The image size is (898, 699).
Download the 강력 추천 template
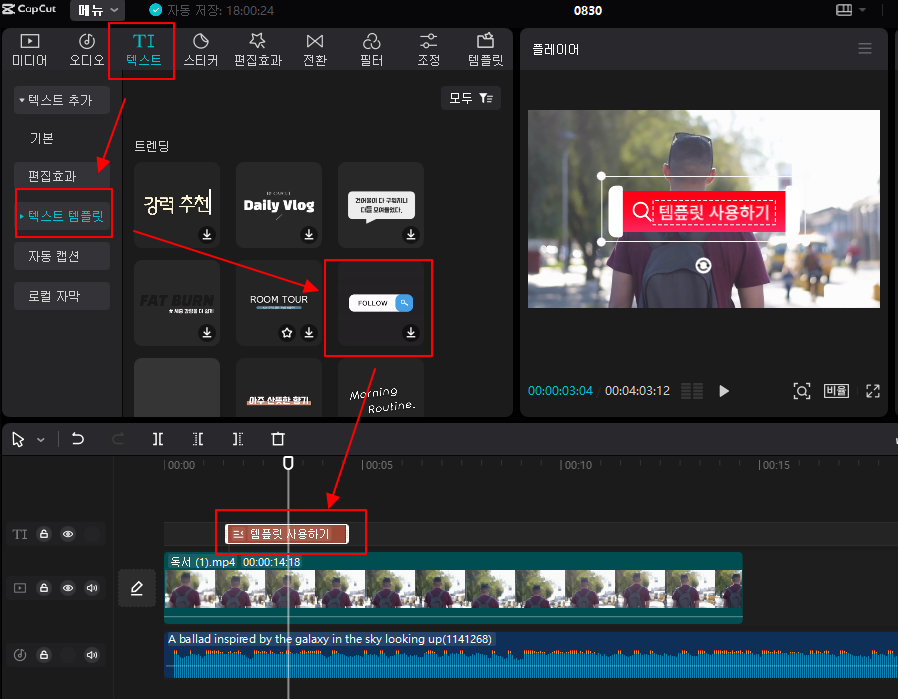207,235
